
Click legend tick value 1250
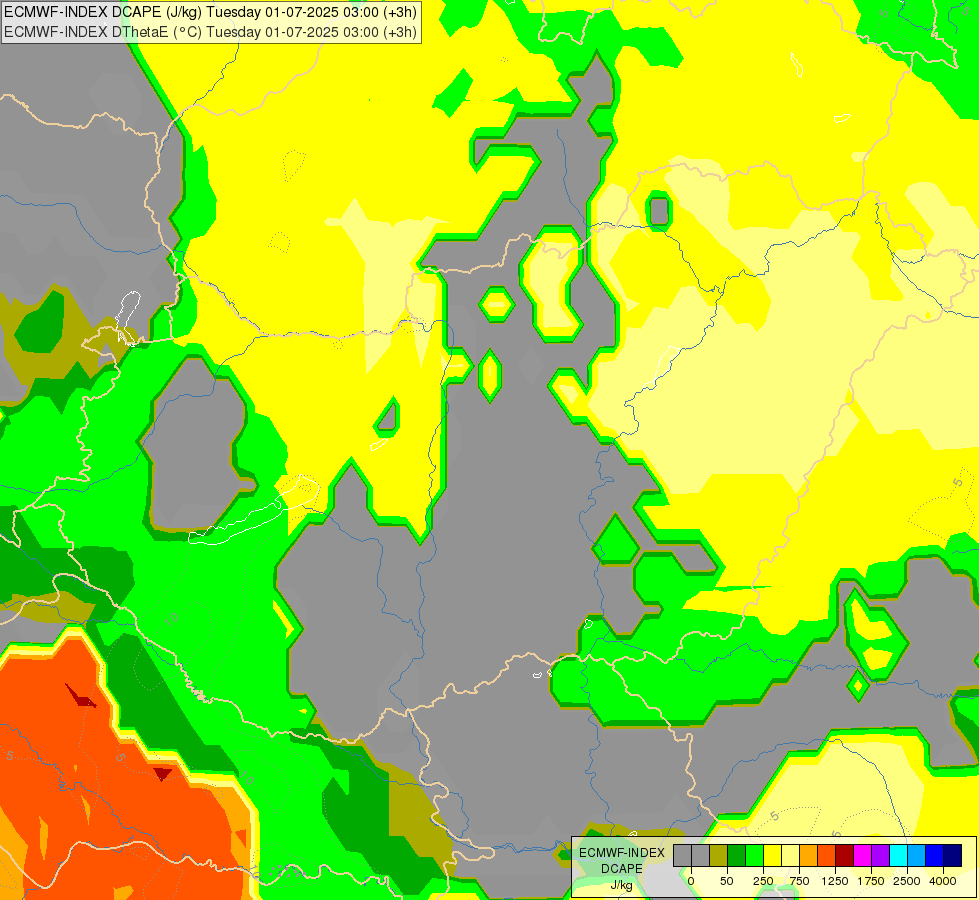pyautogui.click(x=835, y=881)
